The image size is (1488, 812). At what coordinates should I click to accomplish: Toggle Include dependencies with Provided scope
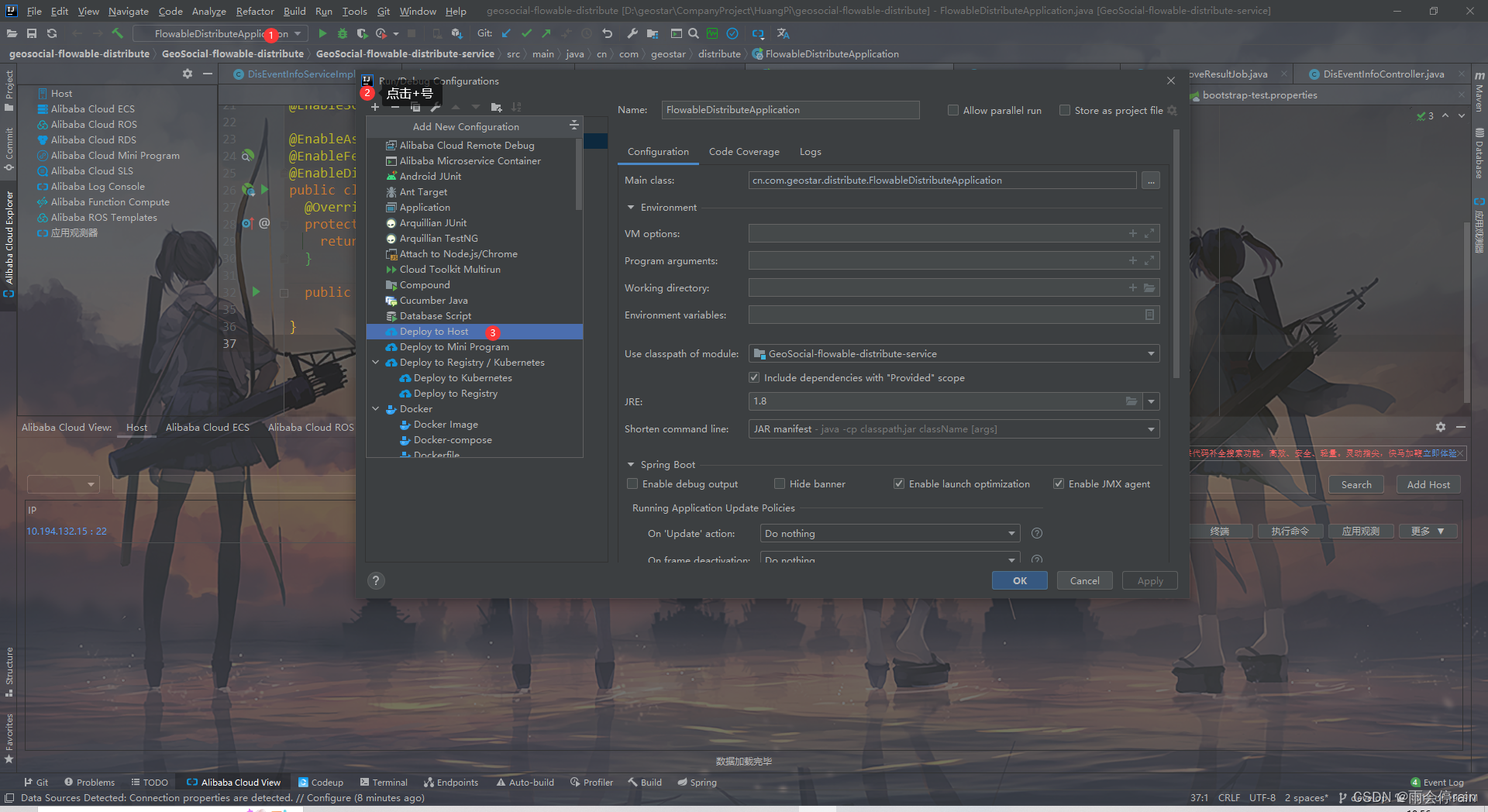(x=754, y=377)
